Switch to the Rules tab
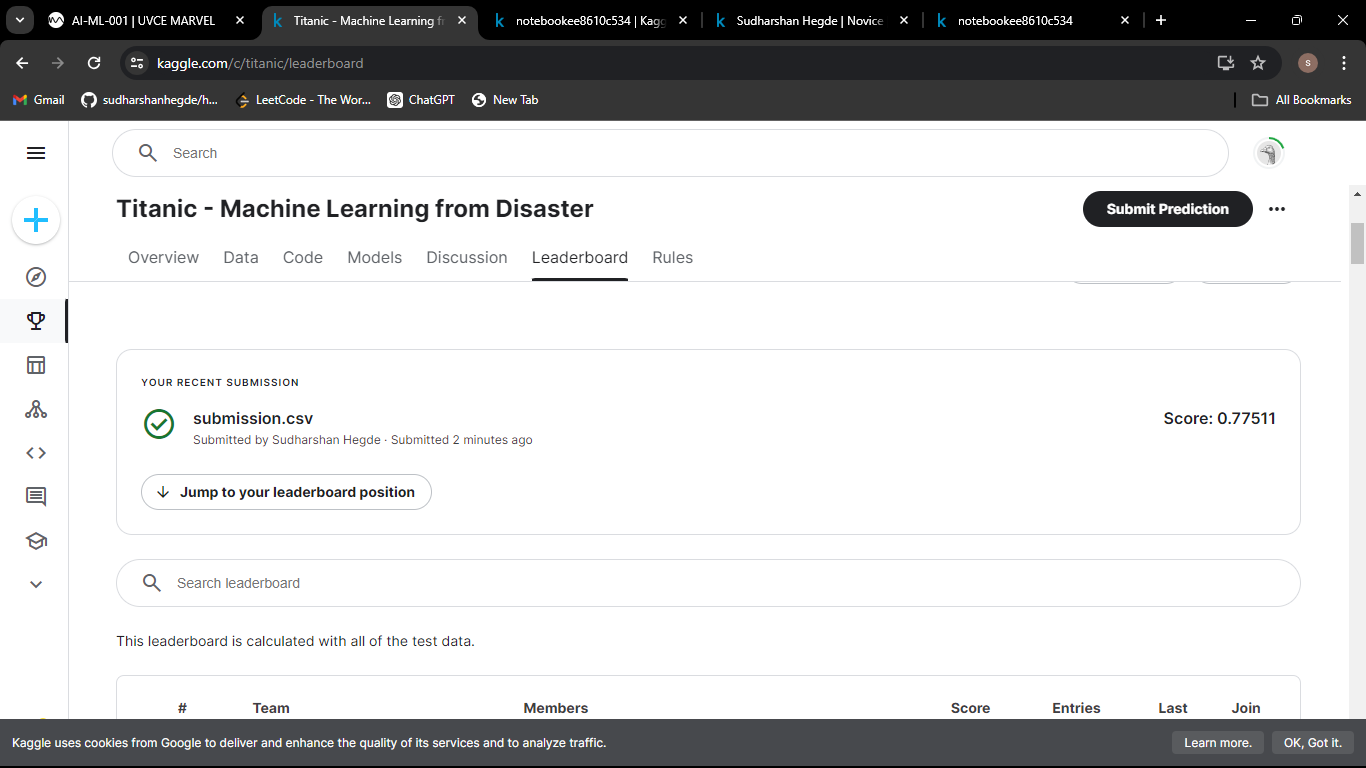The image size is (1366, 768). click(x=672, y=257)
